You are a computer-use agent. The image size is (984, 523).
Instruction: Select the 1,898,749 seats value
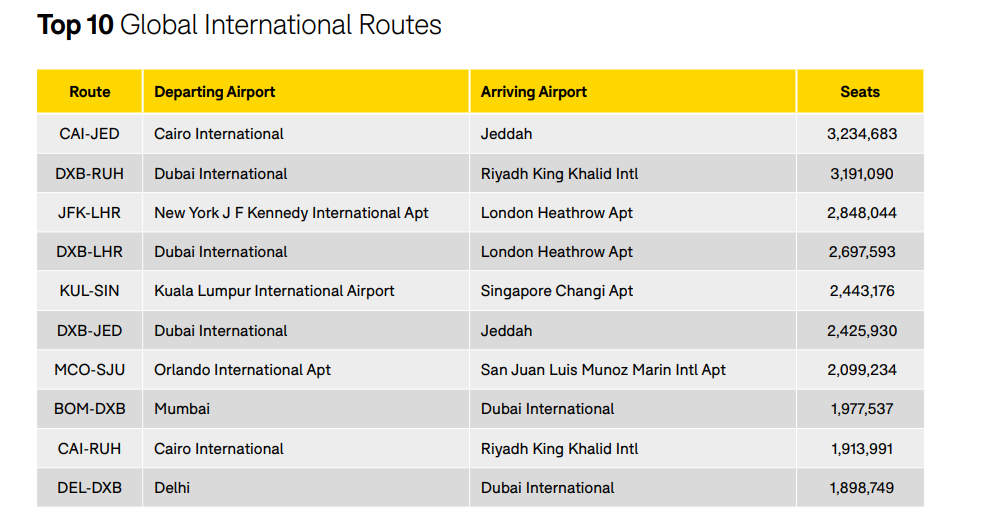(x=862, y=488)
